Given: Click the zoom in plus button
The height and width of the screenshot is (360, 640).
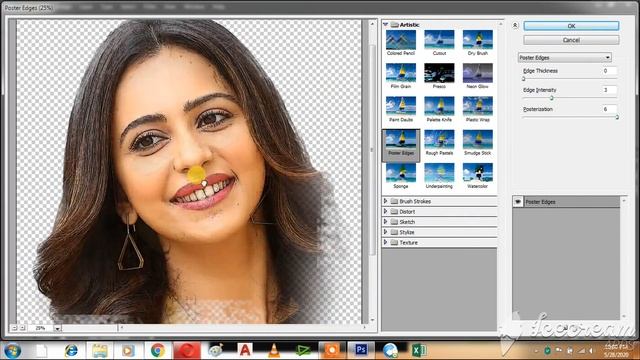Looking at the screenshot, I should click(x=22, y=328).
